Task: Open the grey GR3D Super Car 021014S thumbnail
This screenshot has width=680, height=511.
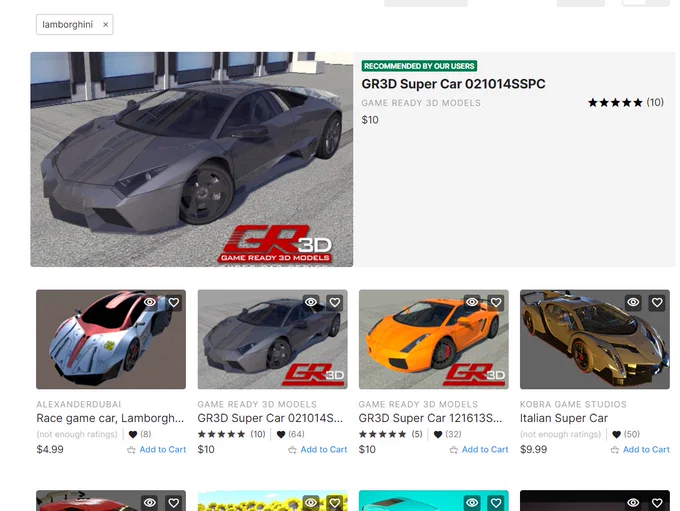Action: [272, 339]
